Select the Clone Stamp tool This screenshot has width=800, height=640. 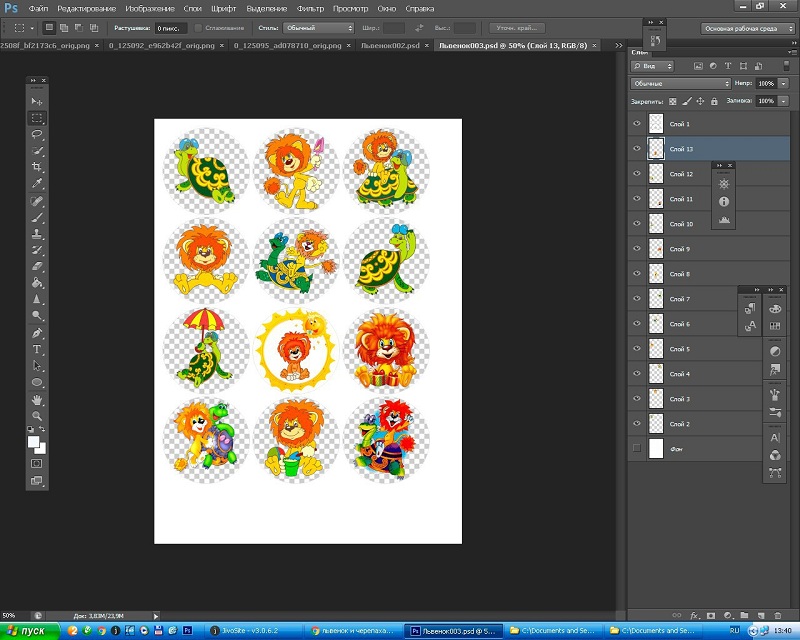coord(37,234)
